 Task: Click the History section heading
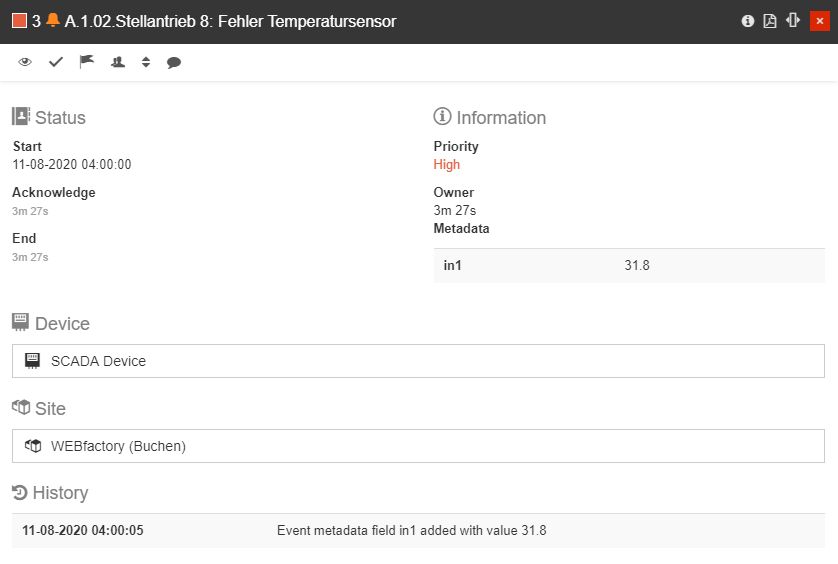pos(60,493)
